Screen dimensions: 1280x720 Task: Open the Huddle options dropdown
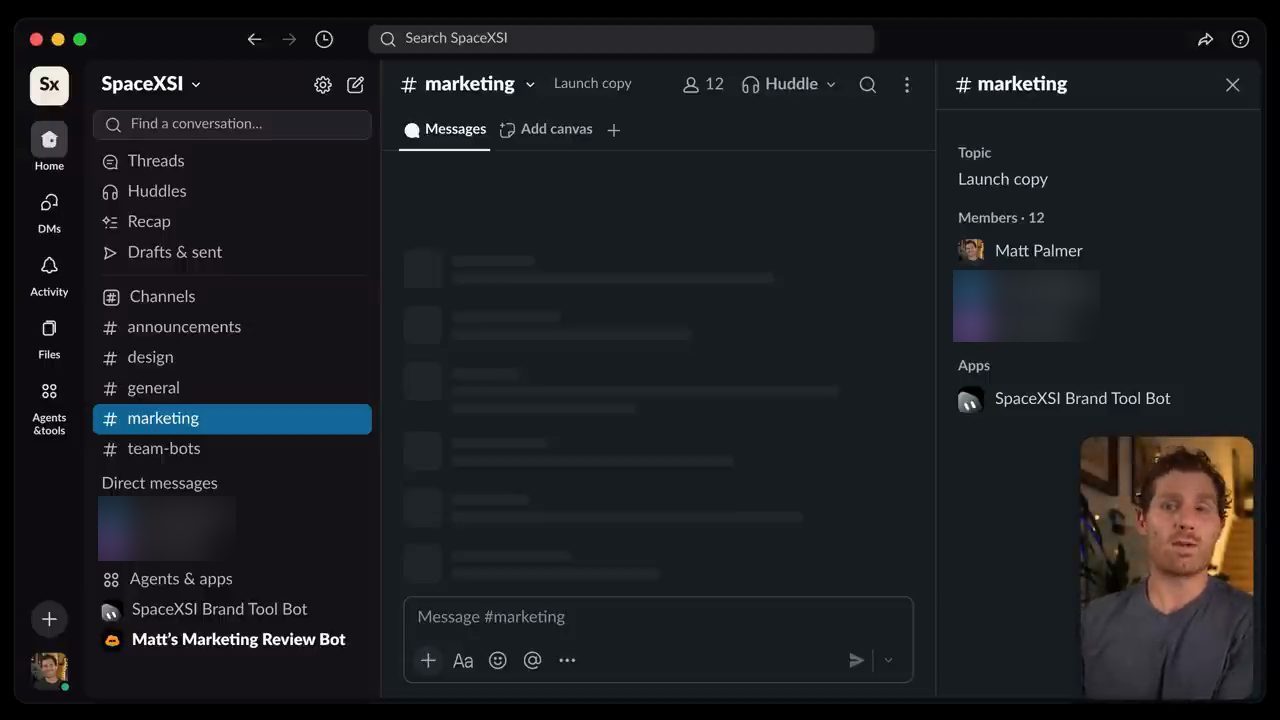pyautogui.click(x=831, y=85)
